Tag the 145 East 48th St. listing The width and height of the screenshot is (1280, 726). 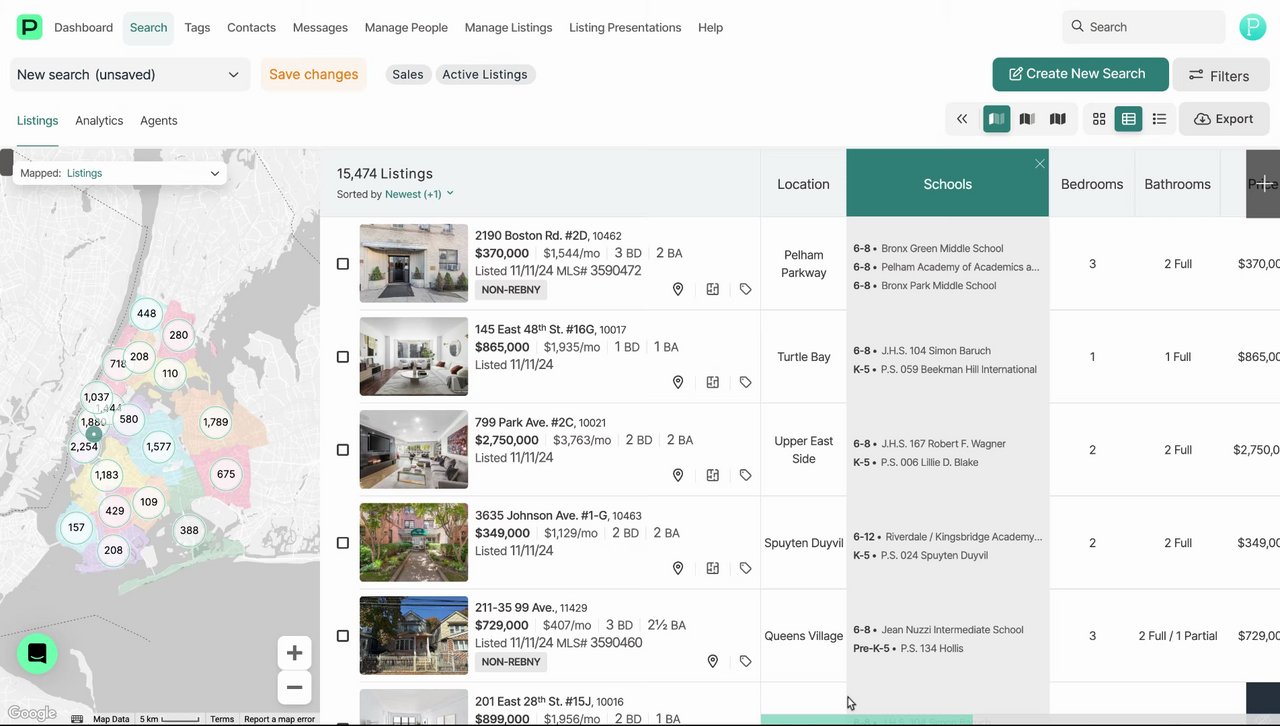click(x=746, y=382)
